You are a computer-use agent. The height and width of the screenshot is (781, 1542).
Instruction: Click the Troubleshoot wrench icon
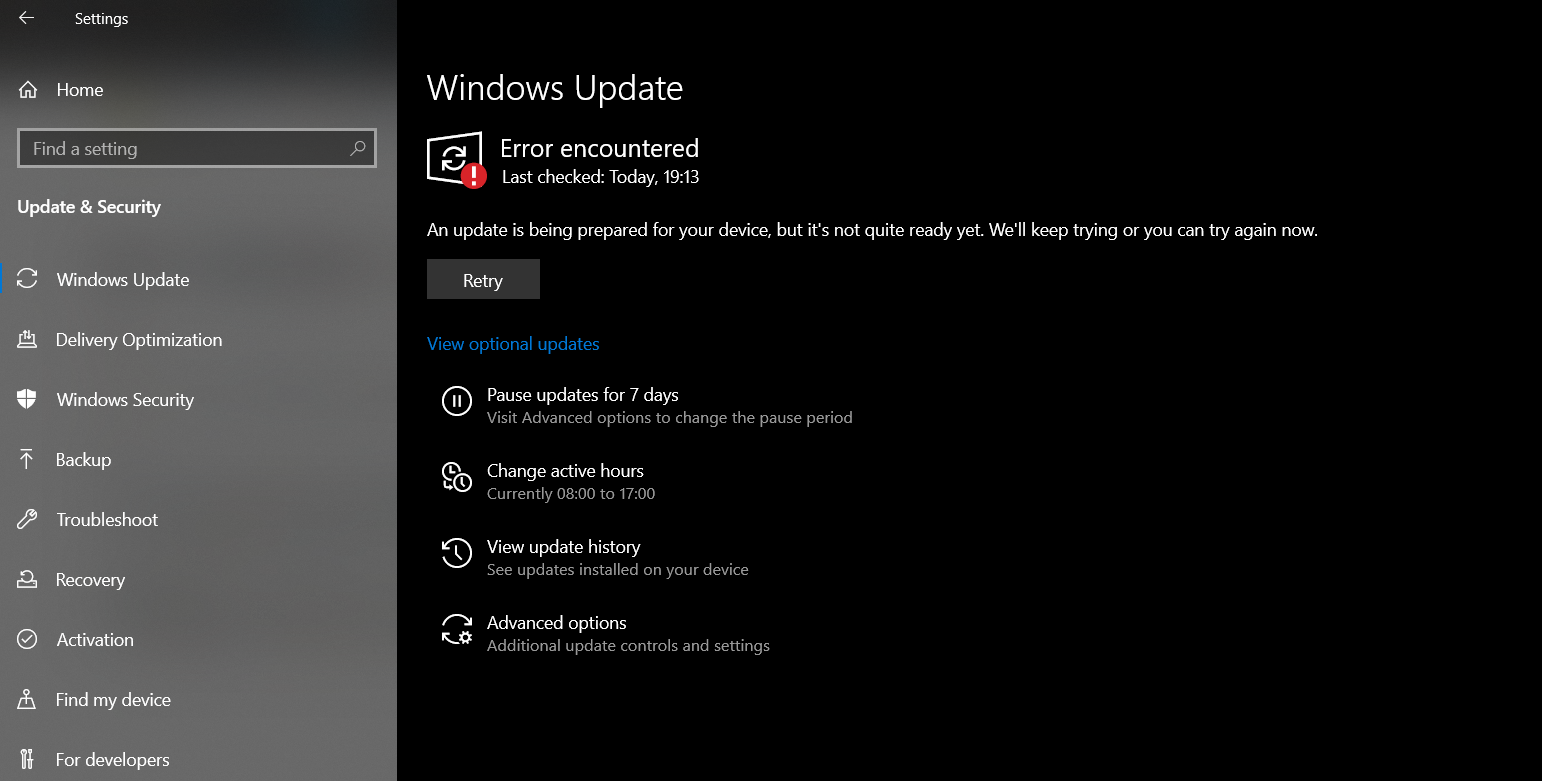(x=28, y=520)
